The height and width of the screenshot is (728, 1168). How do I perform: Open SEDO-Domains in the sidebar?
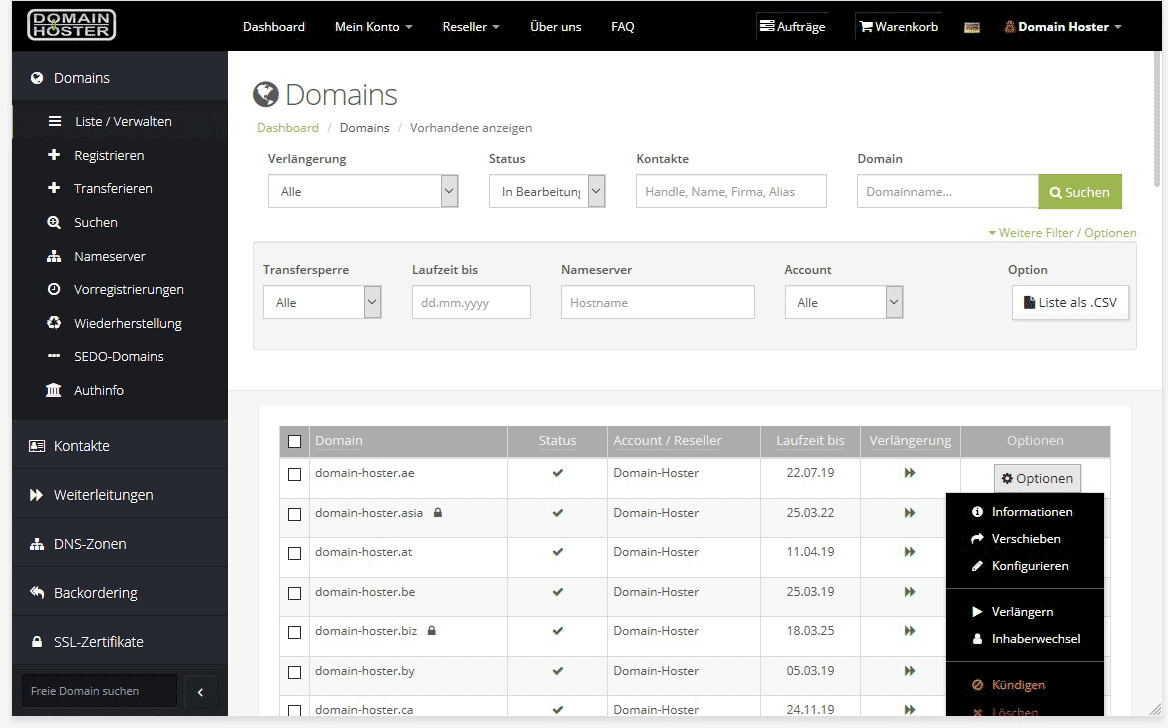[120, 356]
